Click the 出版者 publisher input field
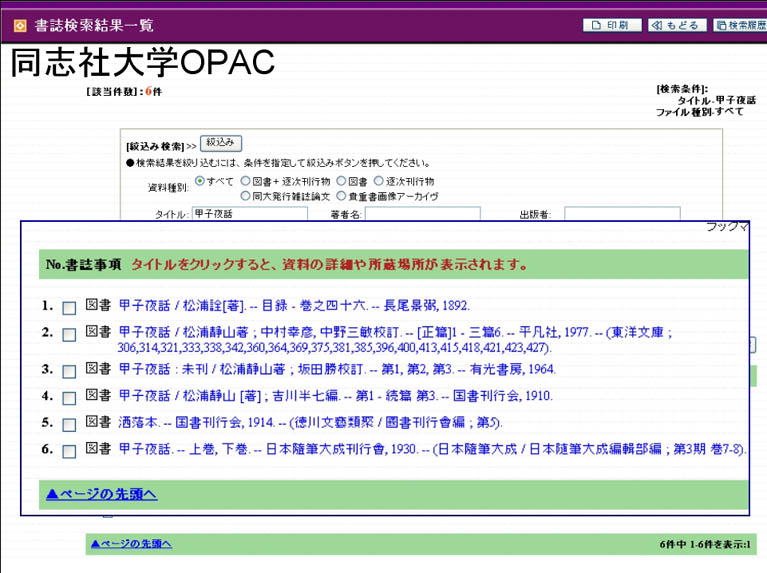This screenshot has height=573, width=767. (622, 214)
